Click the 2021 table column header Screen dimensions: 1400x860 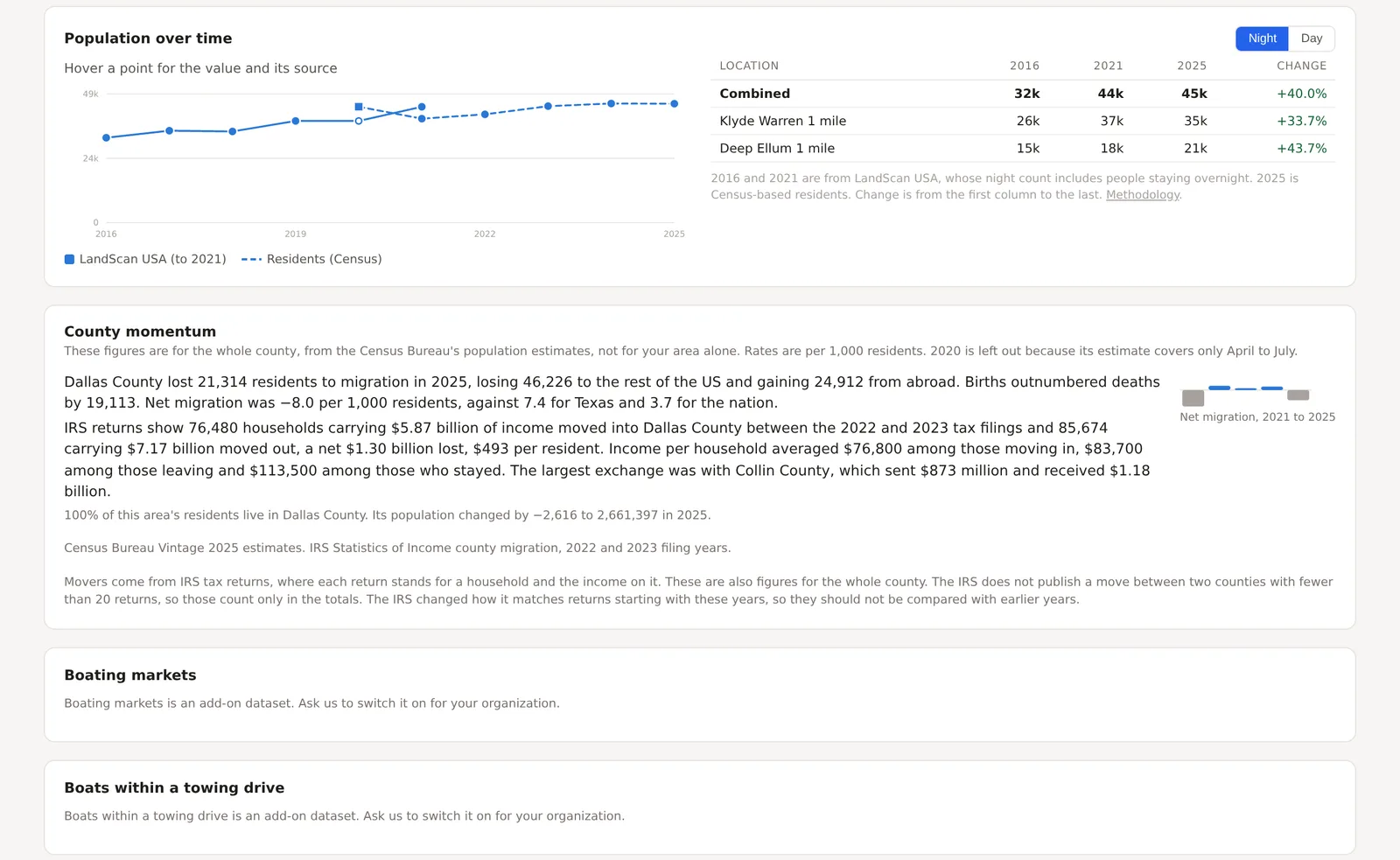[x=1108, y=66]
